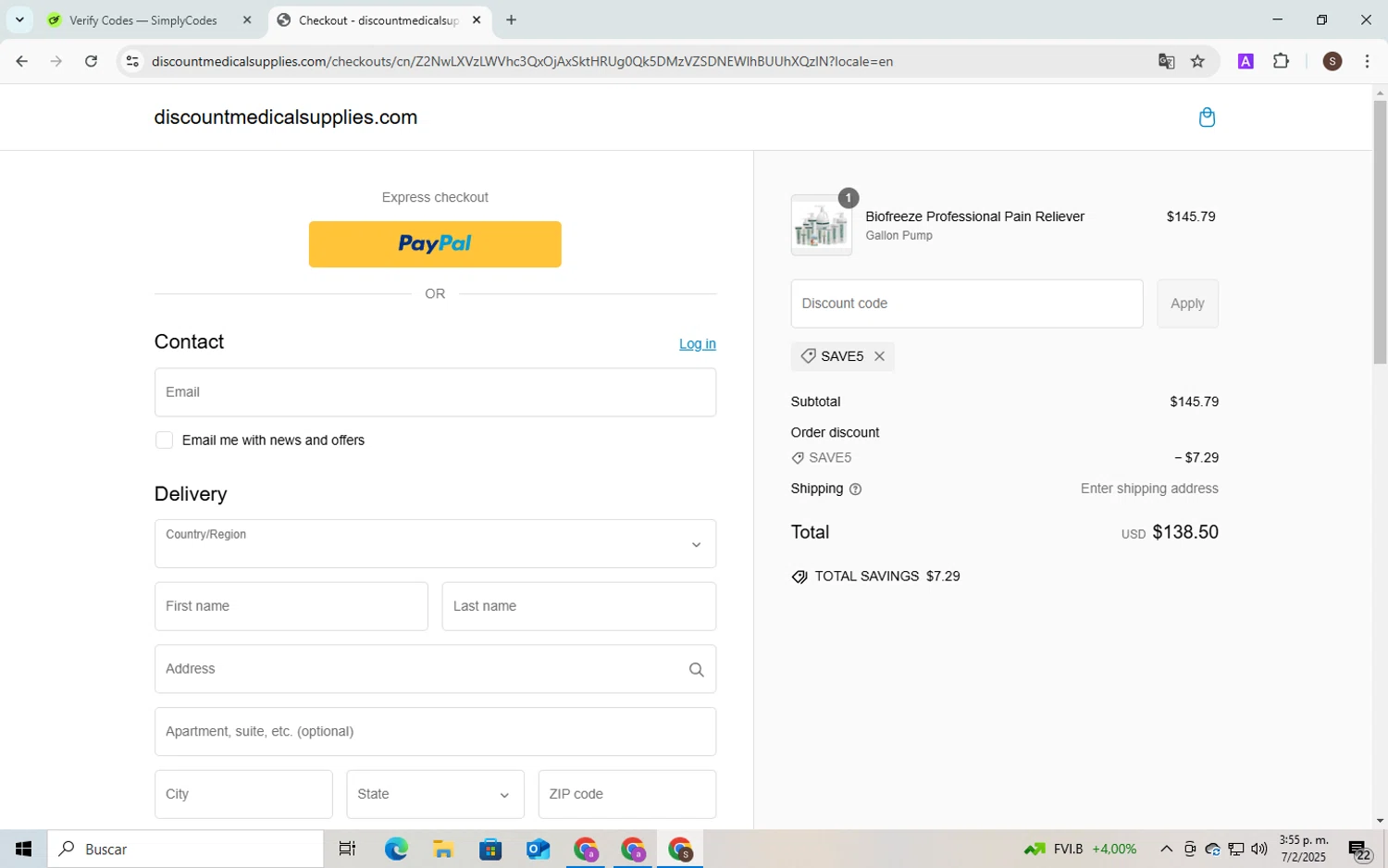This screenshot has width=1388, height=868.
Task: Click the Total amount $138.50
Action: pyautogui.click(x=1185, y=533)
